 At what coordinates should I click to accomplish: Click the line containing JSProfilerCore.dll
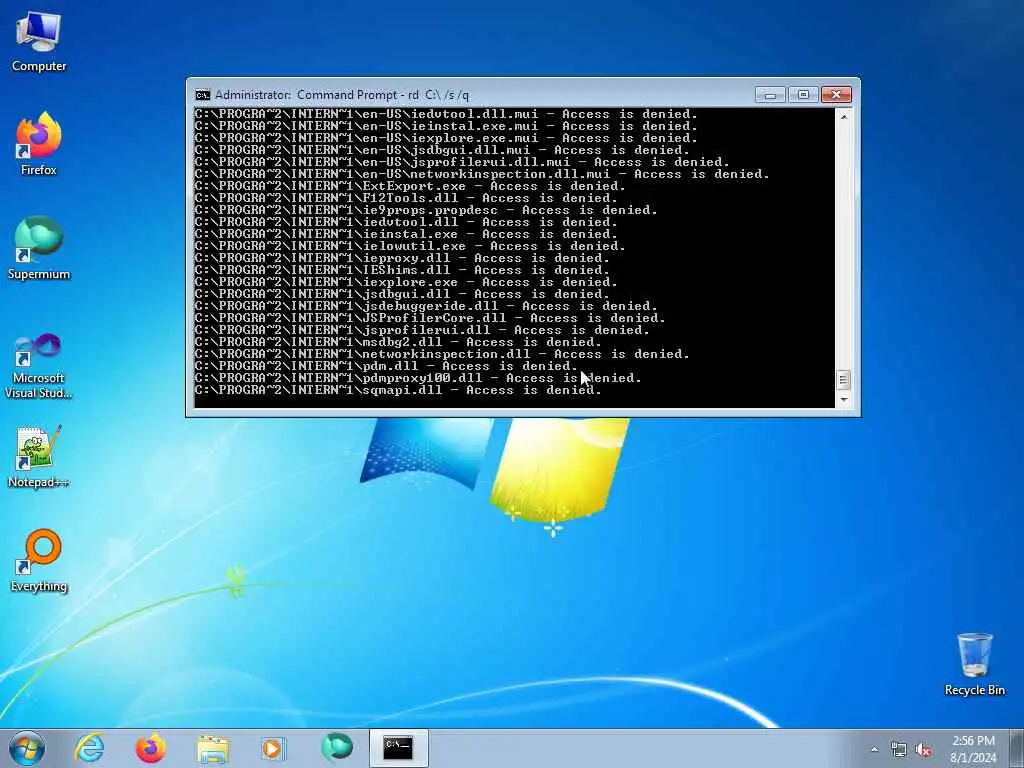click(x=430, y=318)
